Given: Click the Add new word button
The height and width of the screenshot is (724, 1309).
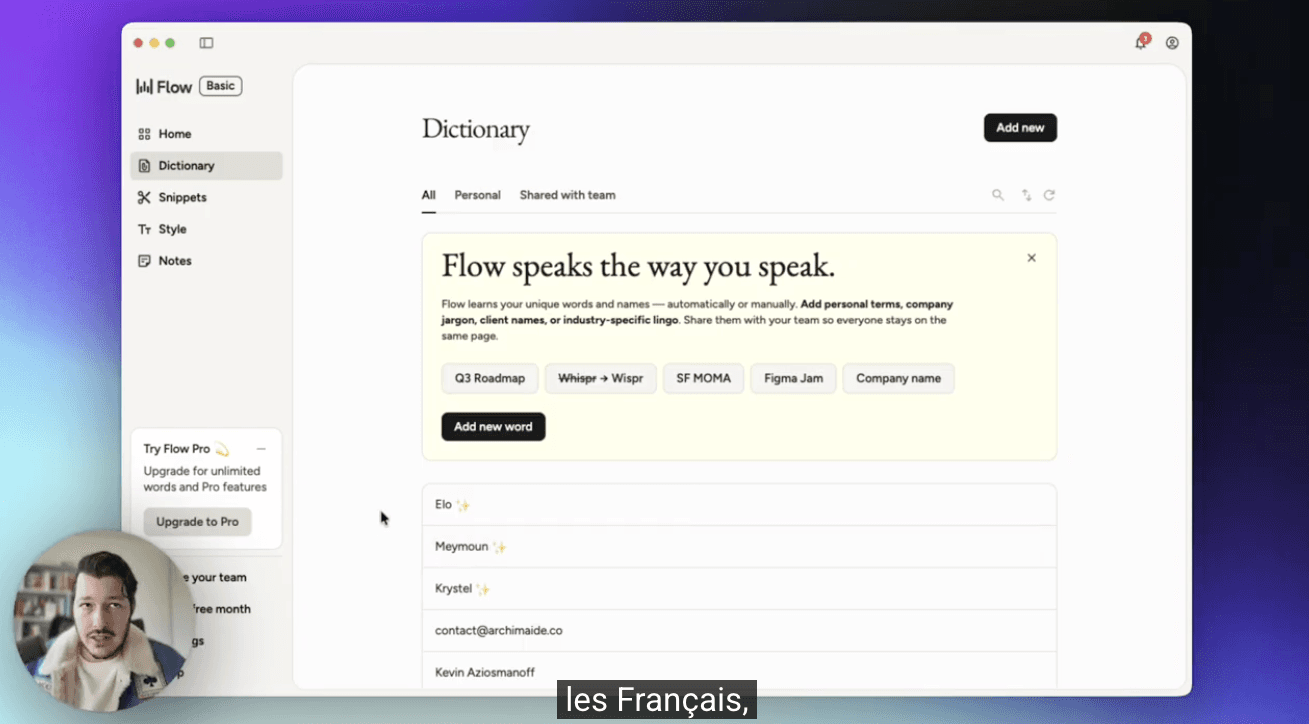Looking at the screenshot, I should click(x=493, y=427).
